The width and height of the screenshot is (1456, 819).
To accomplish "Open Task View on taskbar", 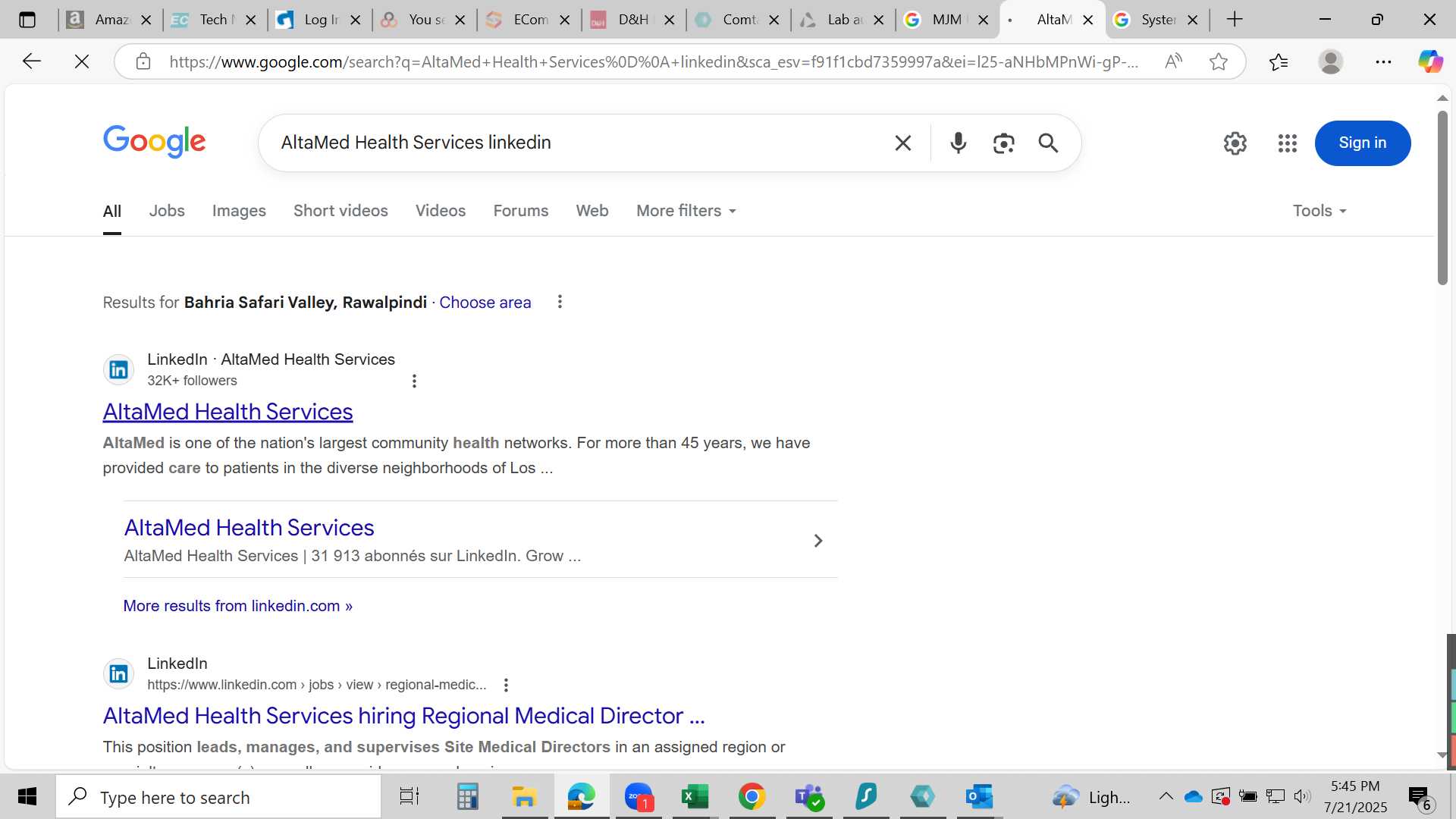I will click(409, 797).
